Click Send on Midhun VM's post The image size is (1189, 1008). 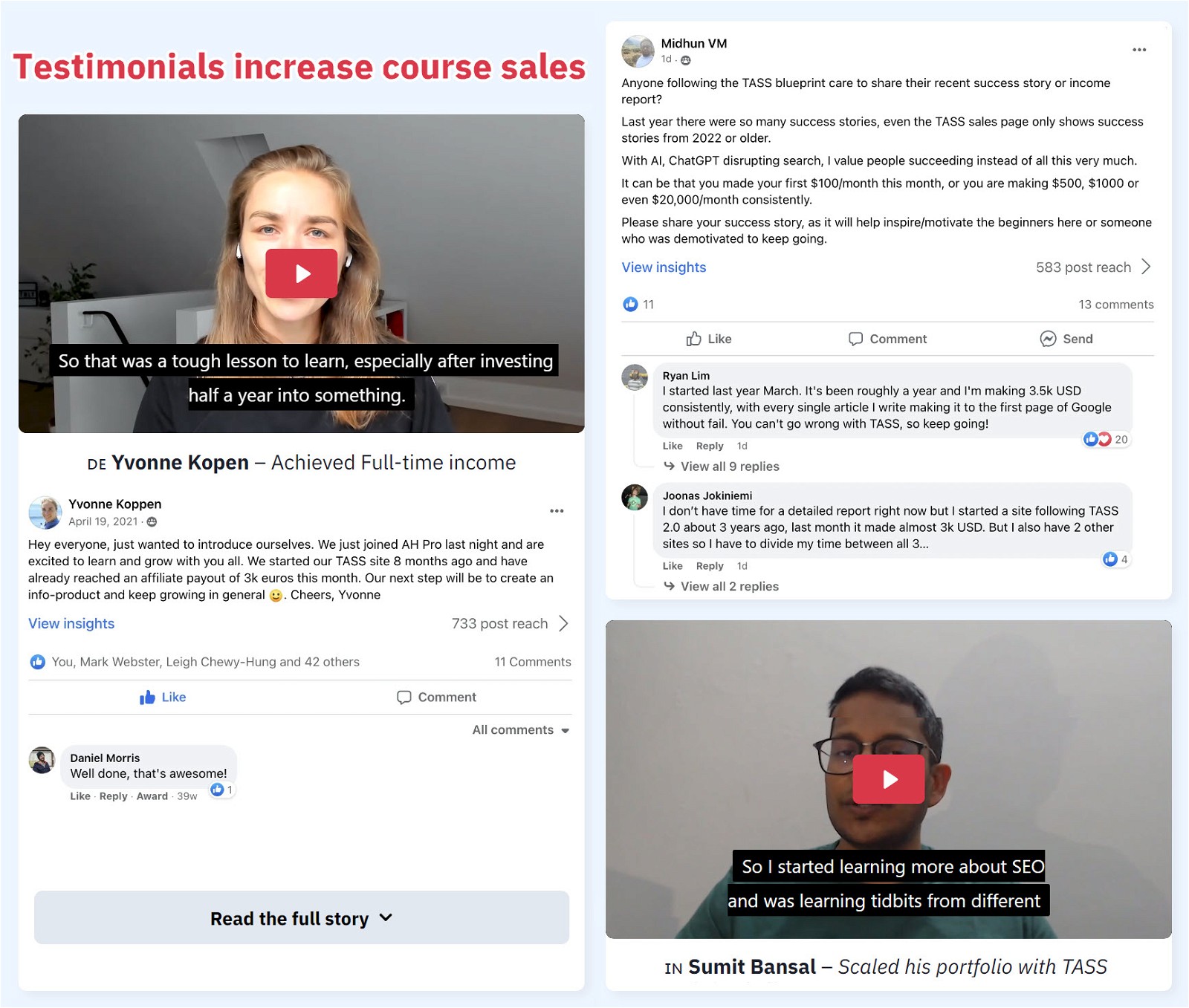click(1066, 339)
